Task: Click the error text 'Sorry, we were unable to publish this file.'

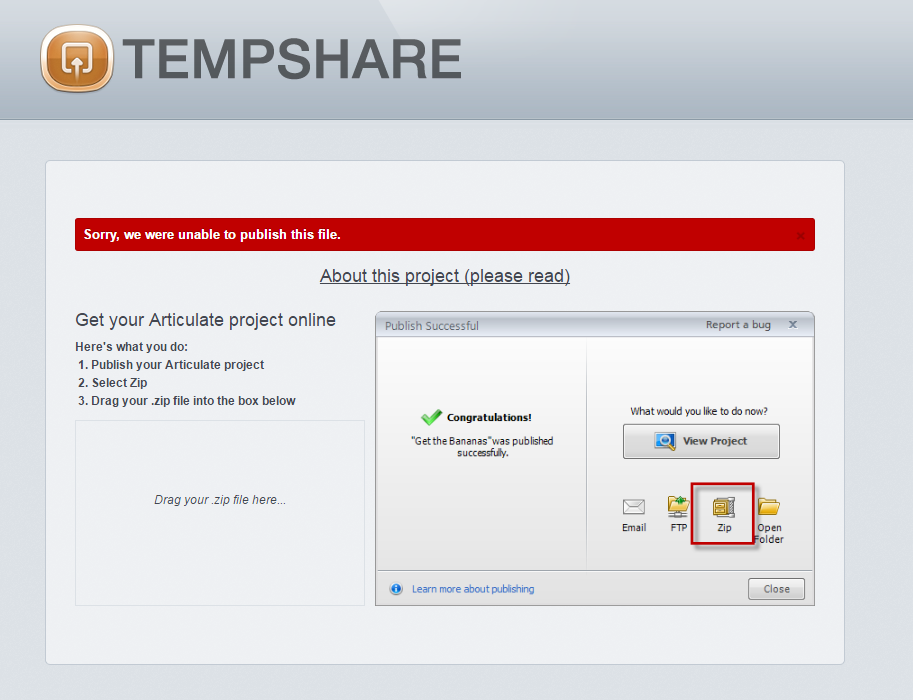Action: (x=212, y=234)
